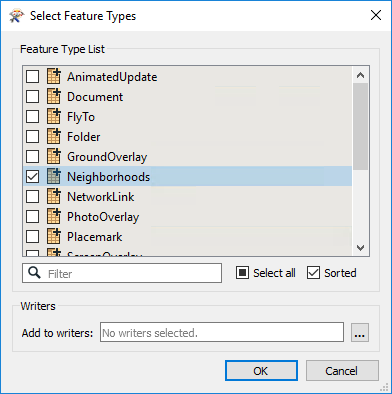Click the Cancel button
The image size is (392, 394).
tap(342, 371)
